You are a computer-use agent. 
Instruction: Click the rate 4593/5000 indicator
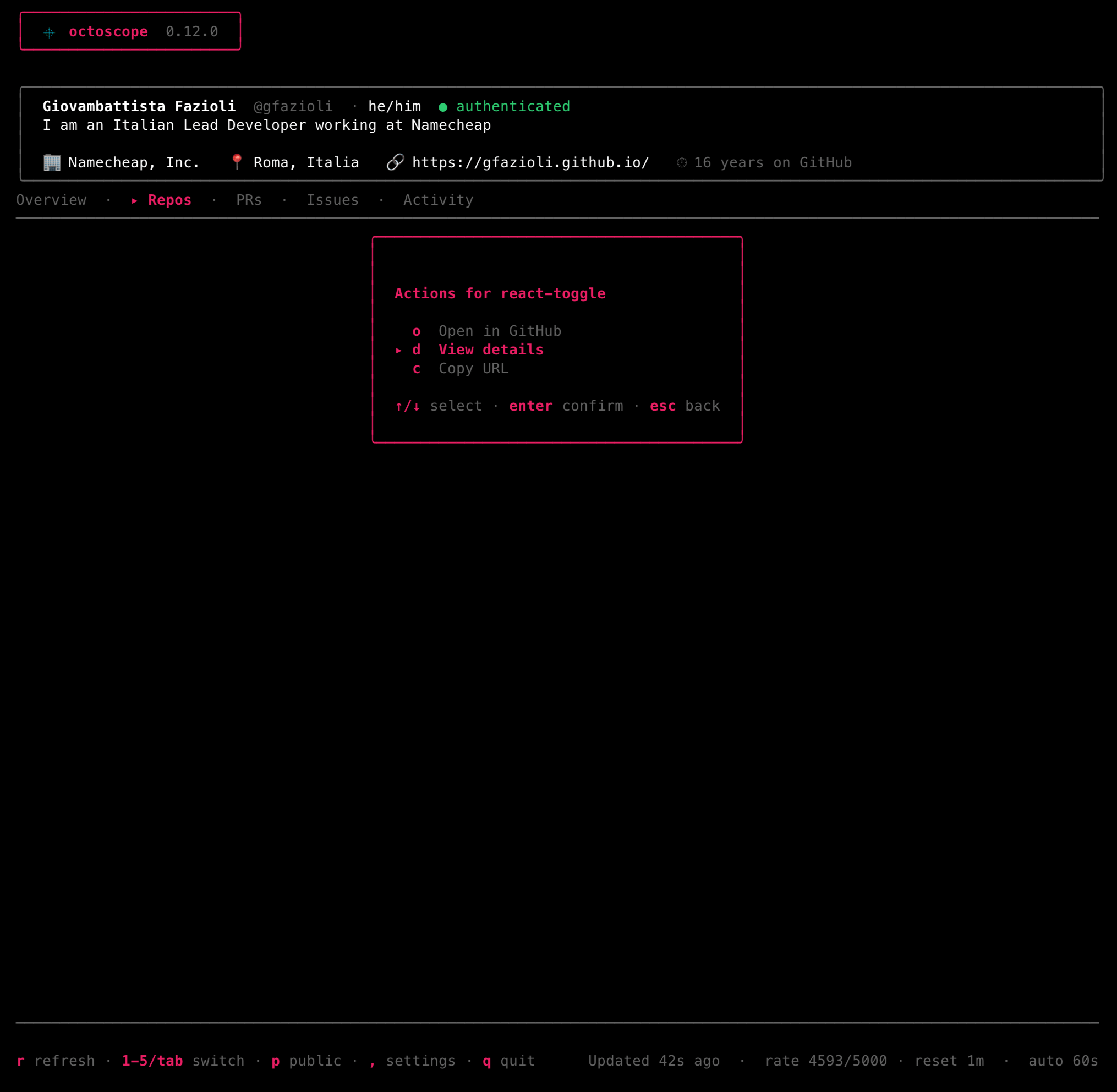(826, 1061)
